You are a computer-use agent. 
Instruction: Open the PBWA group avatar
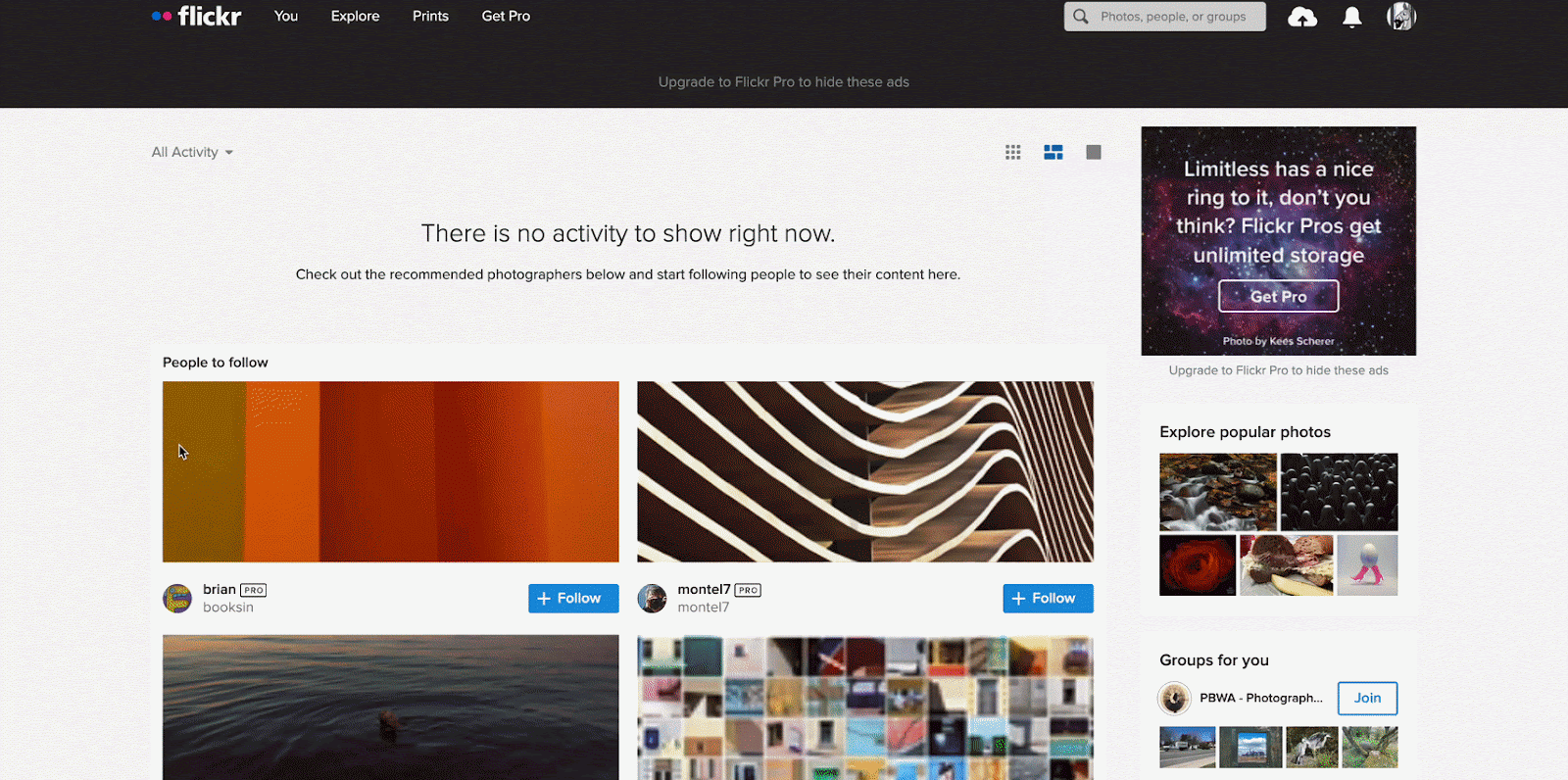[1174, 698]
